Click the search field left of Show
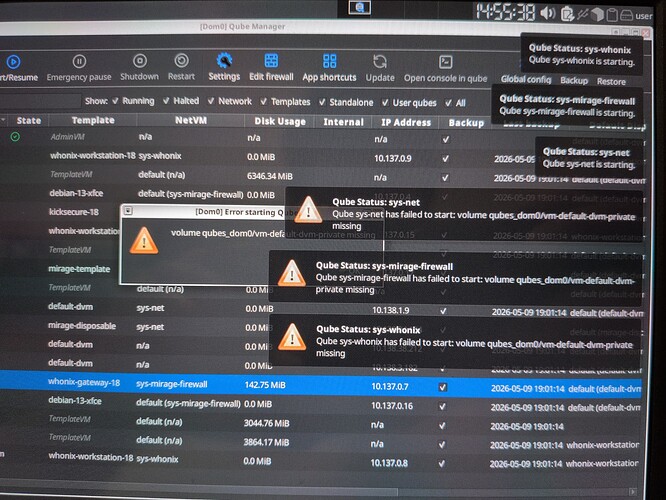This screenshot has width=666, height=500. coord(39,101)
